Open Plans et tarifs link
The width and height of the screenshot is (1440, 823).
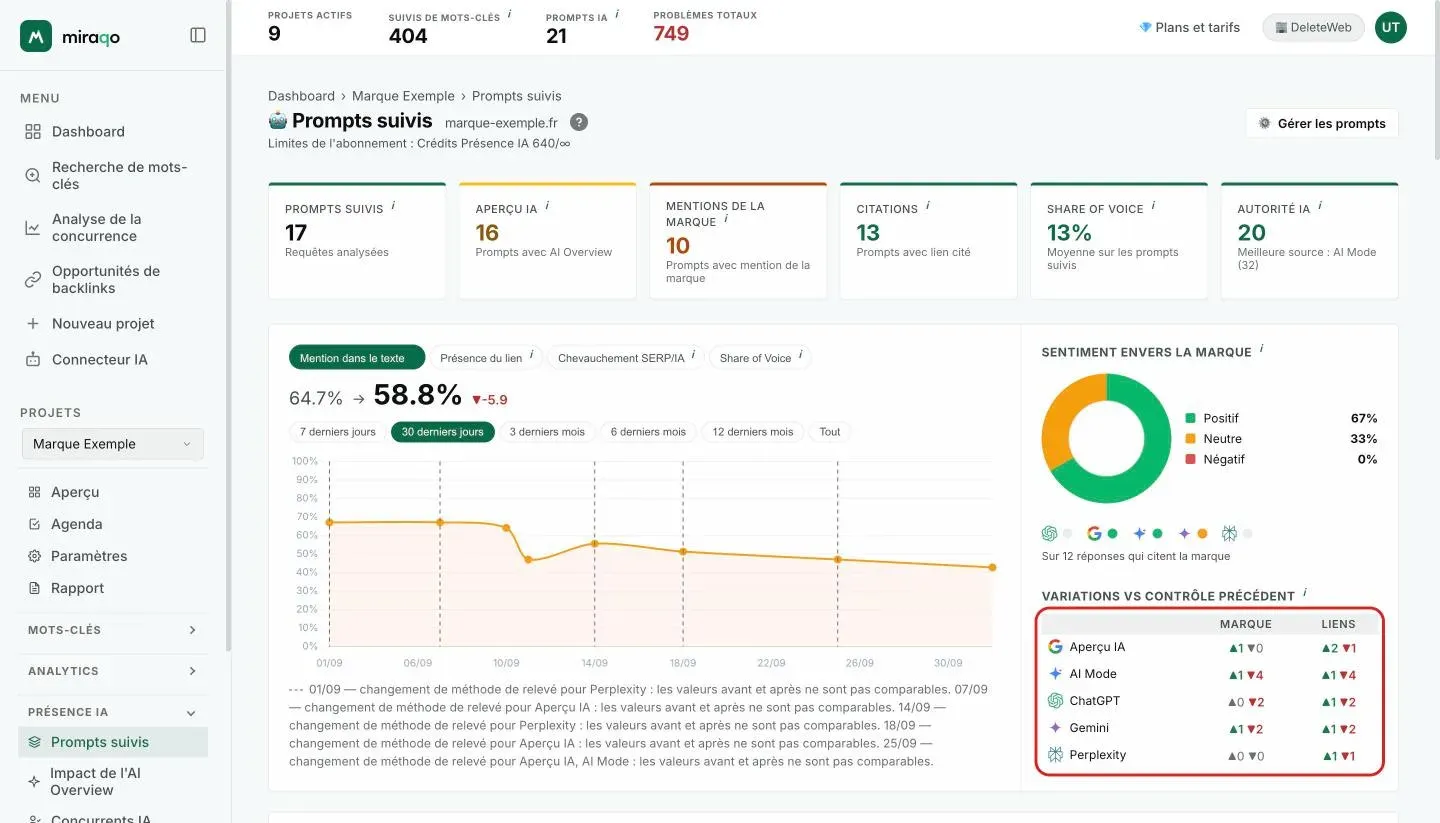(1189, 28)
